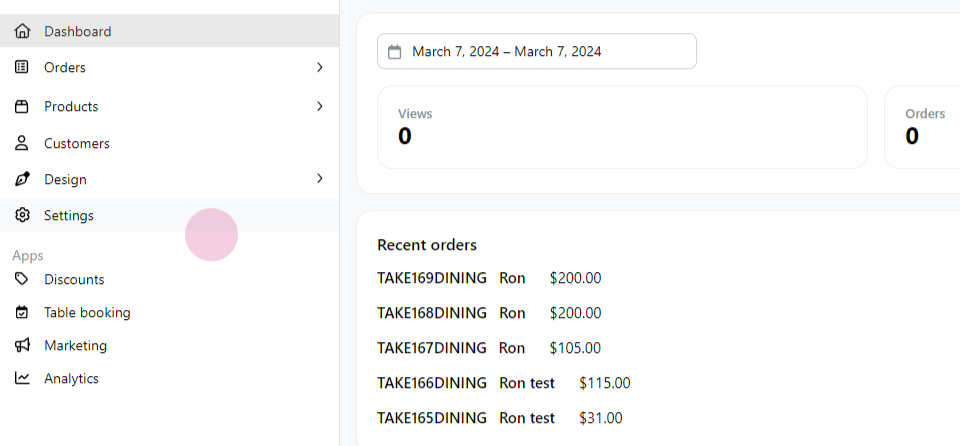This screenshot has height=446, width=960.
Task: Open the Customers page
Action: (170, 143)
